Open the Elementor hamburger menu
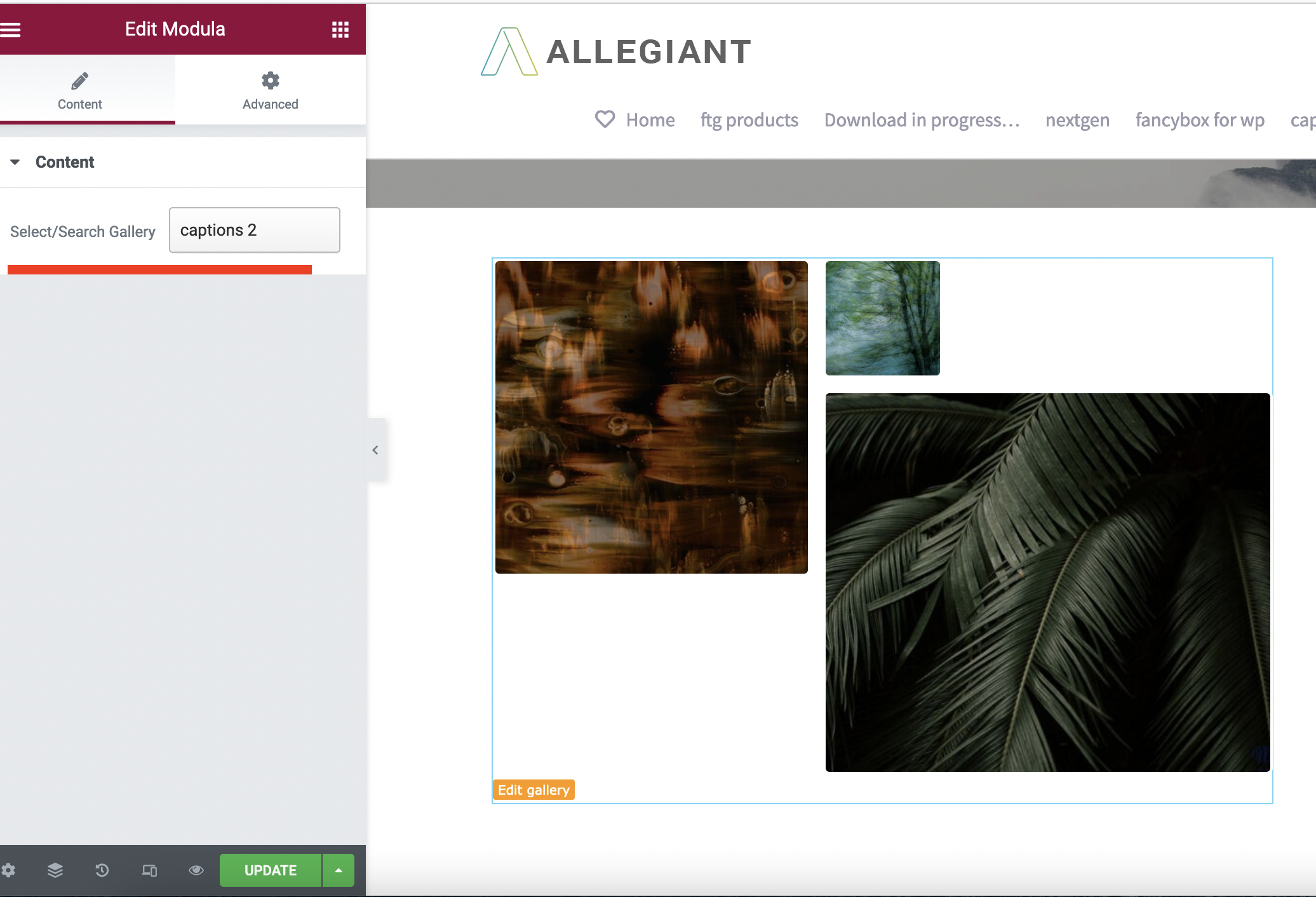 (10, 29)
